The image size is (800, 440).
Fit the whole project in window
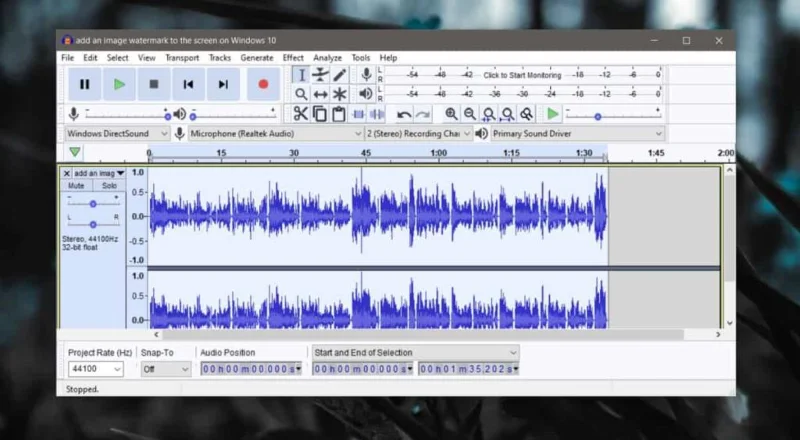[x=508, y=114]
